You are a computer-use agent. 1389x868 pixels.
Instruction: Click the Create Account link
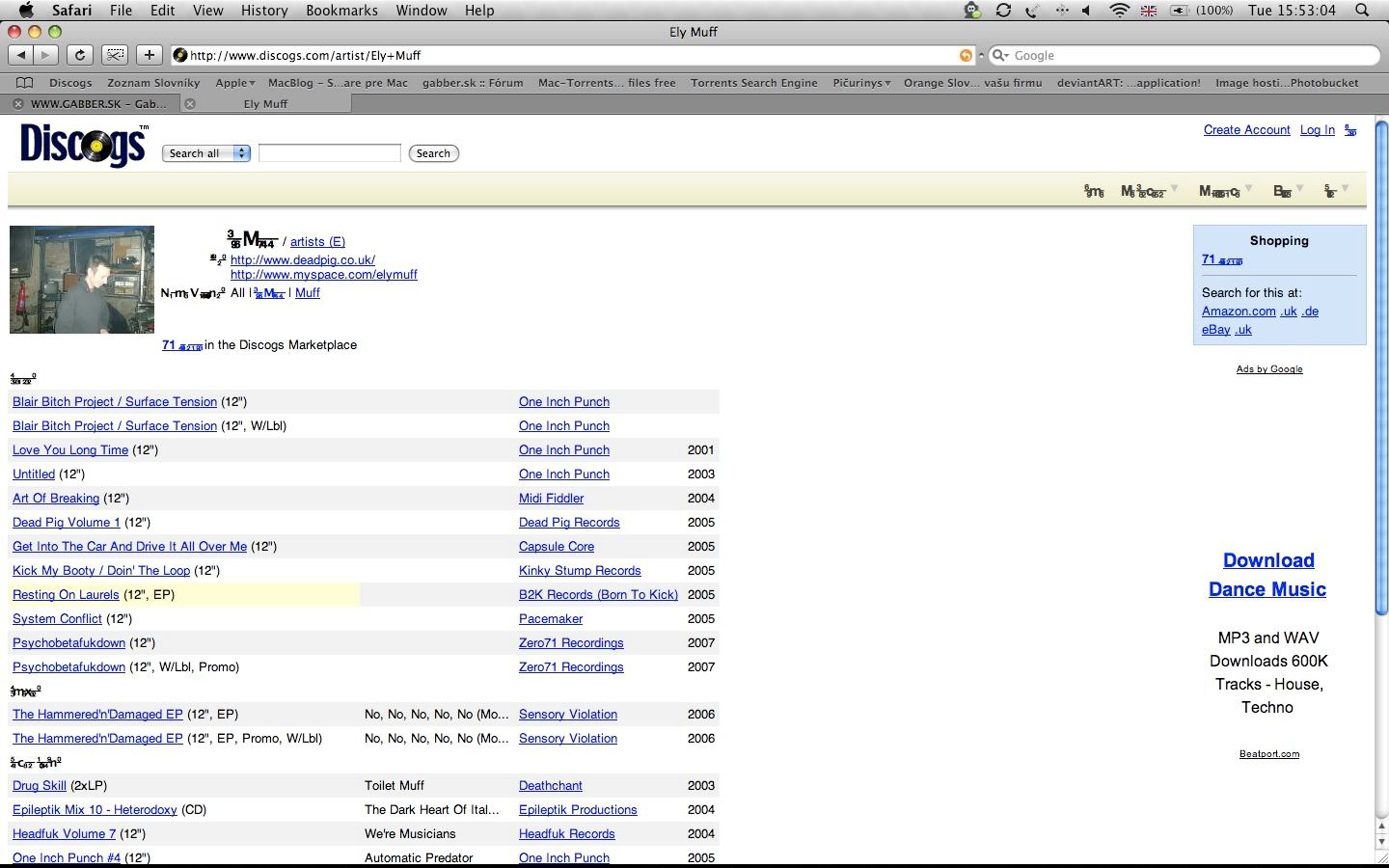pyautogui.click(x=1246, y=130)
